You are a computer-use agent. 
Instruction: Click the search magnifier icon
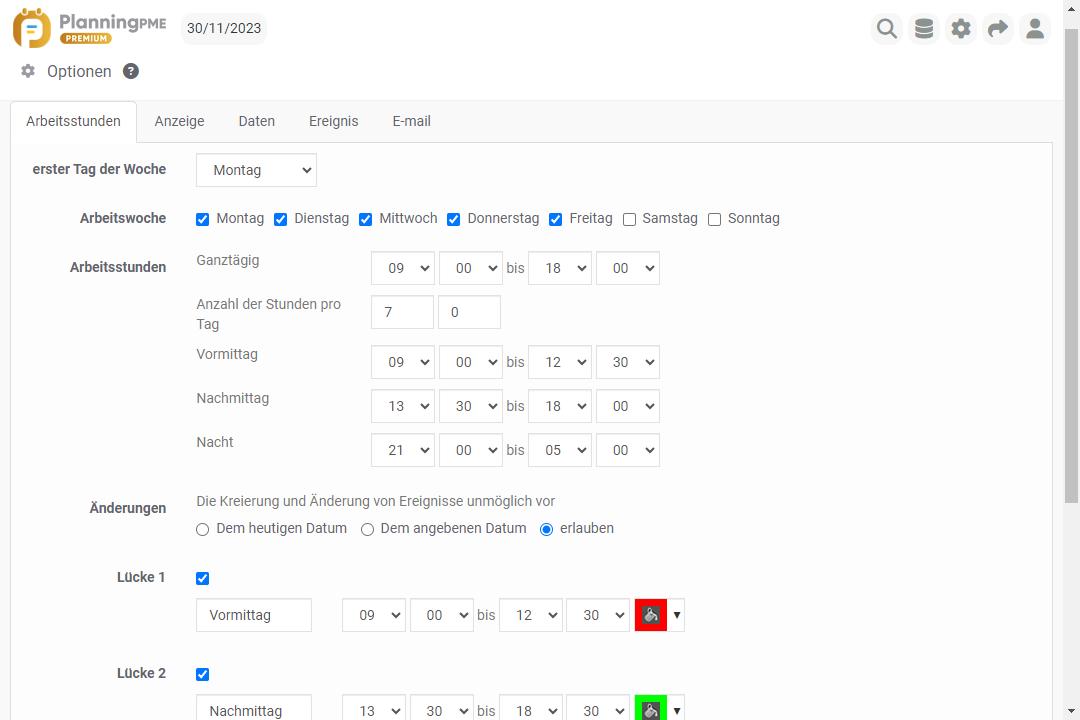886,29
